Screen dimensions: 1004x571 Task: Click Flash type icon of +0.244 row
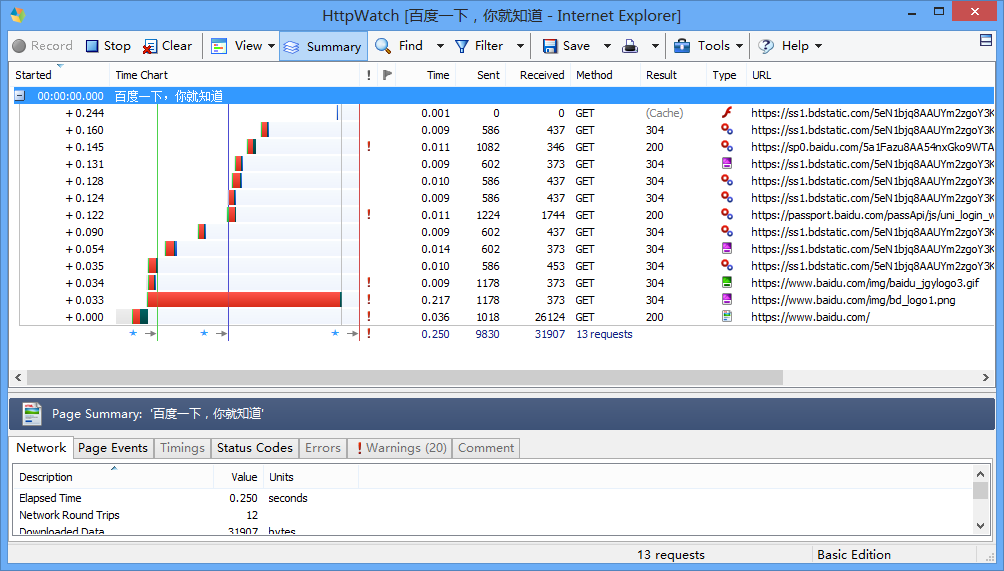(727, 113)
